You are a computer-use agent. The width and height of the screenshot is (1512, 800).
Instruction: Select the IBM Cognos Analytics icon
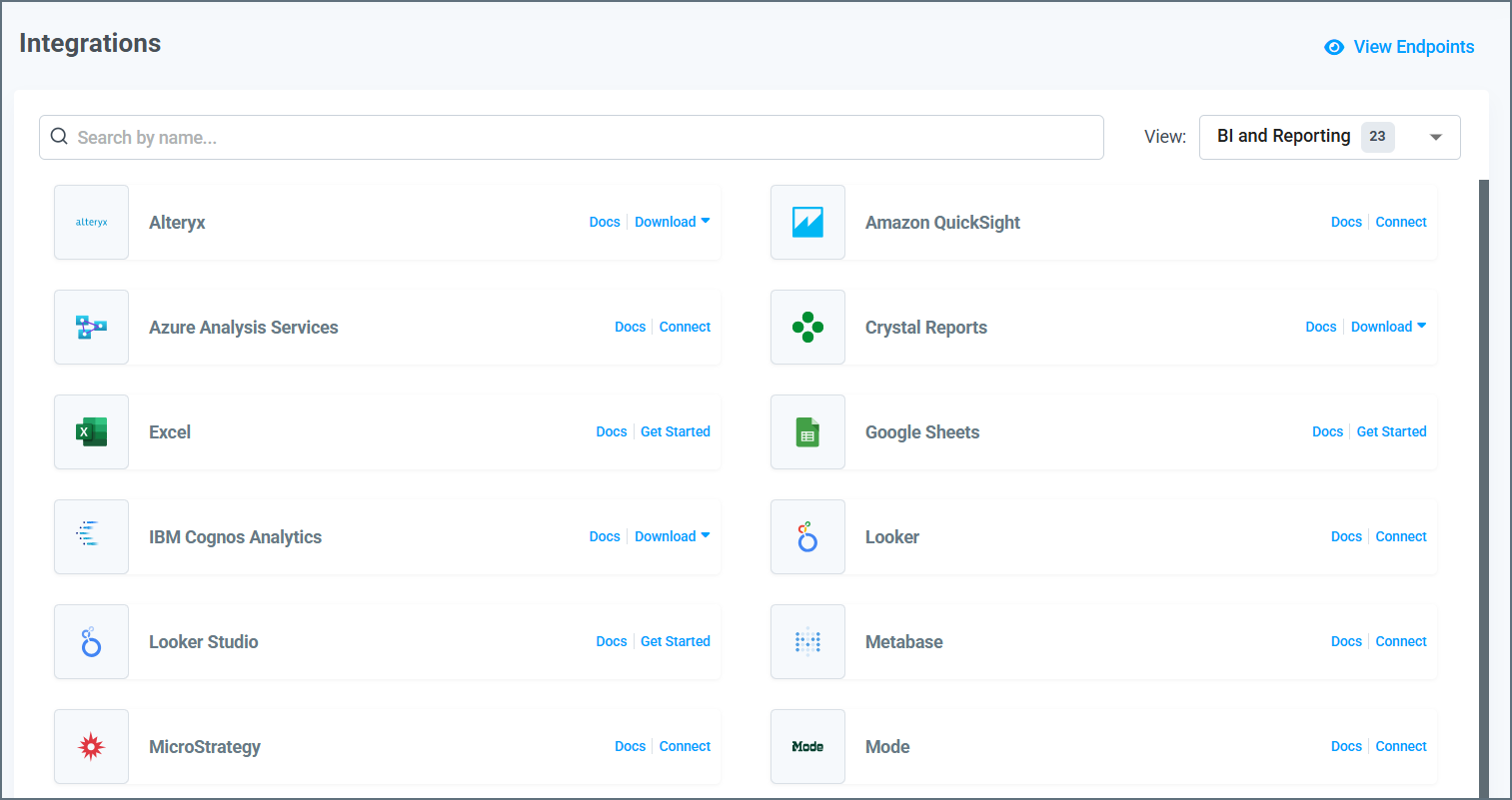pos(91,536)
